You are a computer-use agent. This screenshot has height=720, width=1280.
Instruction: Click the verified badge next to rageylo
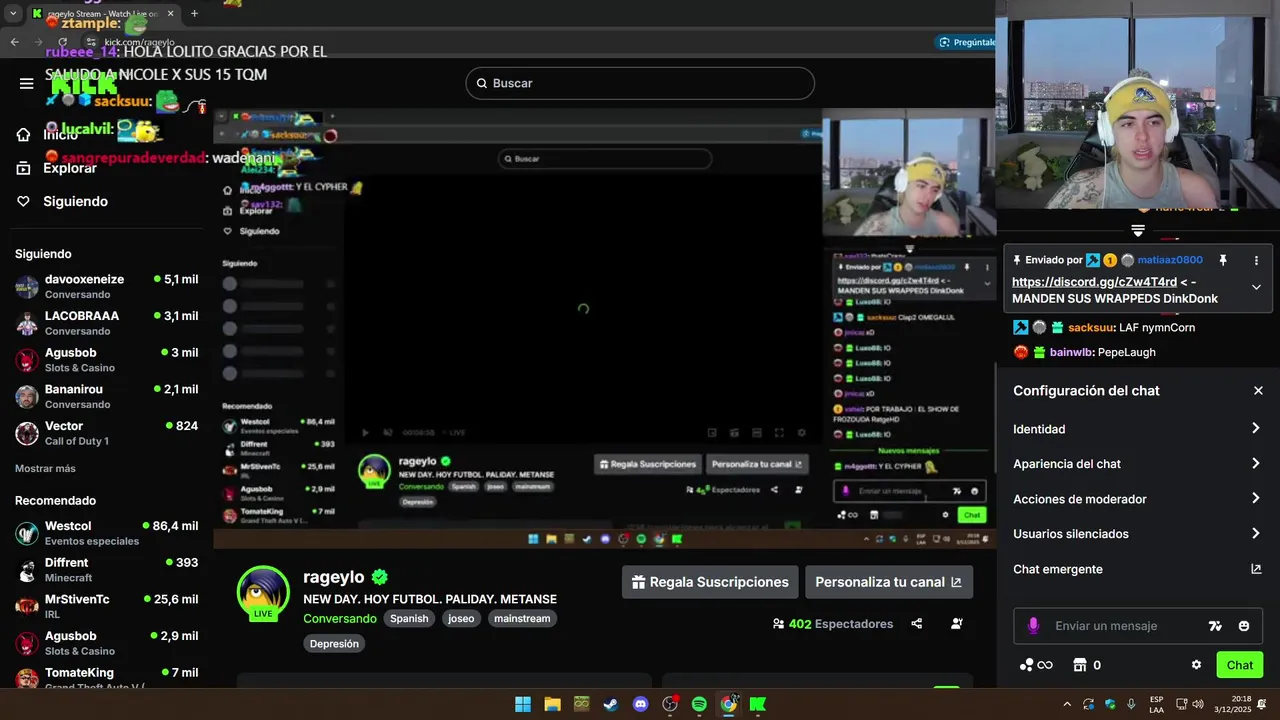380,577
